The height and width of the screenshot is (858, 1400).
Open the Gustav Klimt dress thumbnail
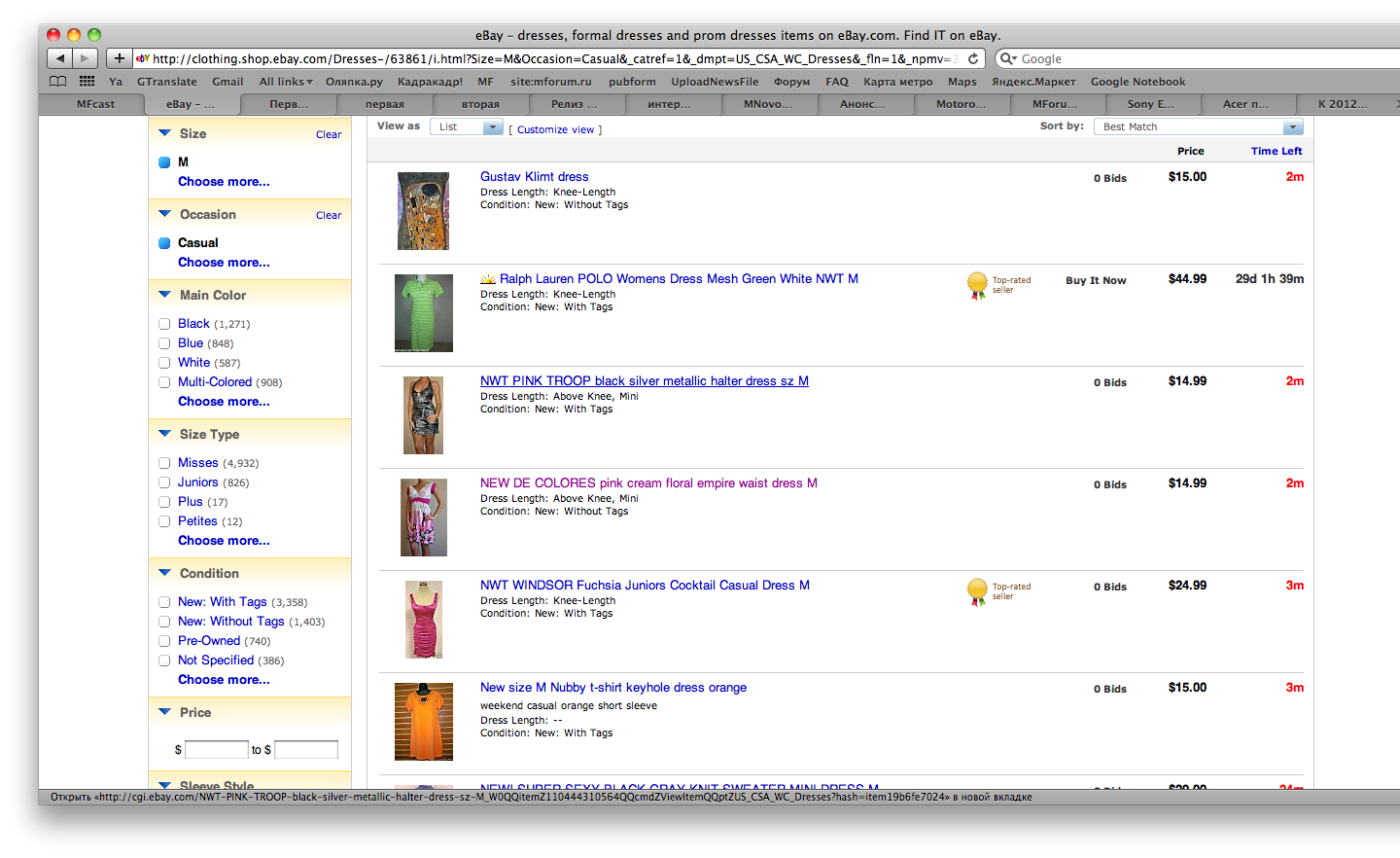[x=423, y=211]
